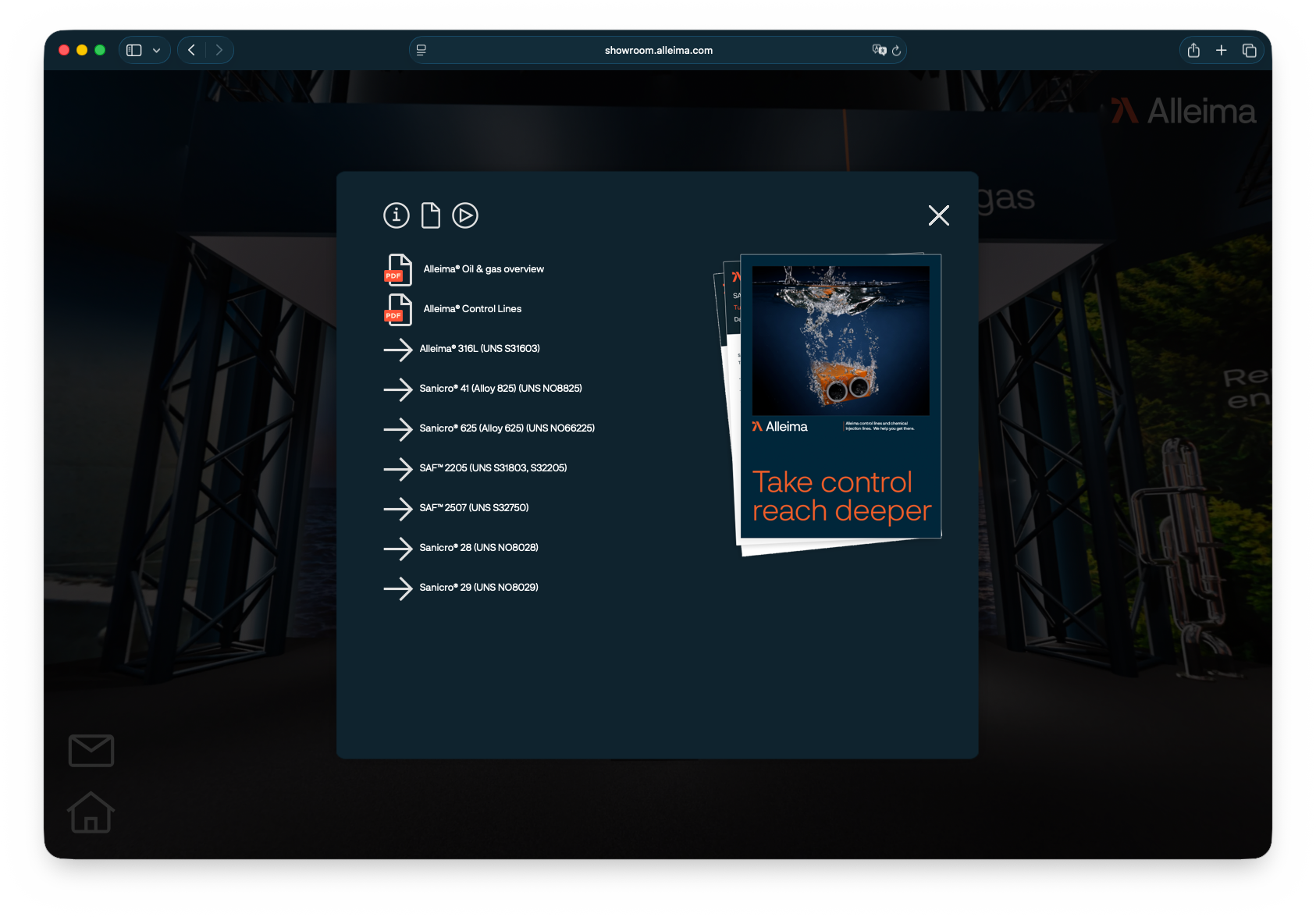Click arrow beside SAF 2205 entry
1316x917 pixels.
[x=398, y=469]
